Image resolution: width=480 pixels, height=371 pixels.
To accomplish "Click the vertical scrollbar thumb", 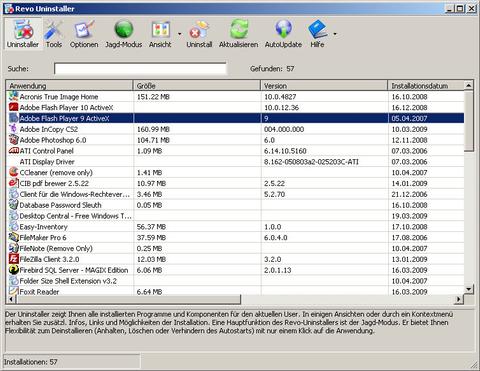I will (x=469, y=121).
